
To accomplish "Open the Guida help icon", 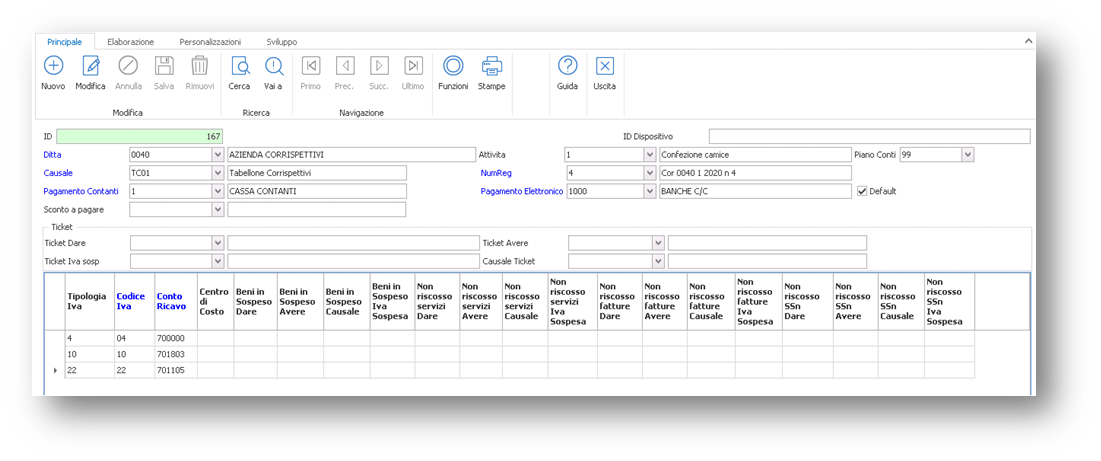I will [x=567, y=67].
